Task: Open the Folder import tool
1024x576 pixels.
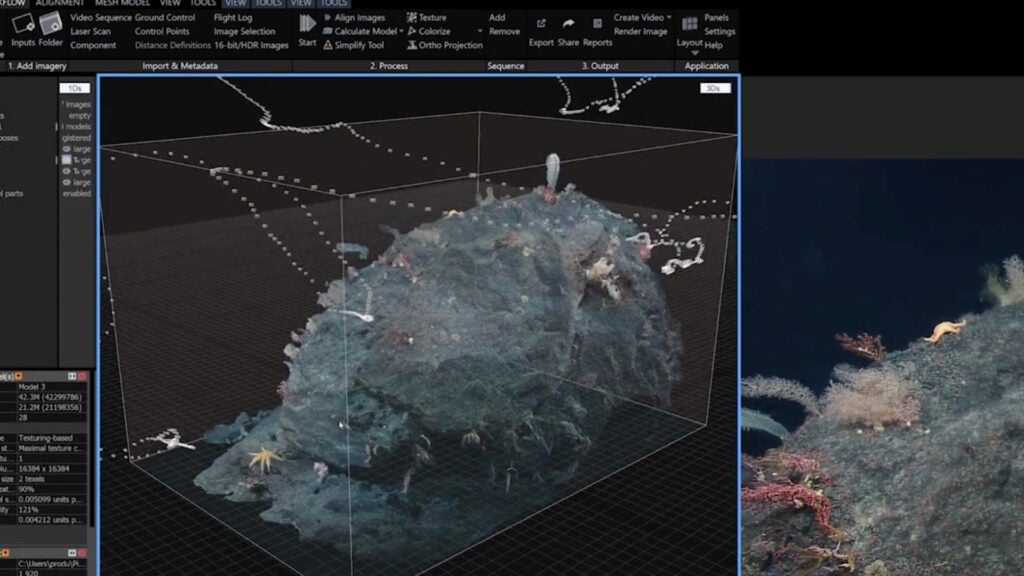Action: point(51,23)
